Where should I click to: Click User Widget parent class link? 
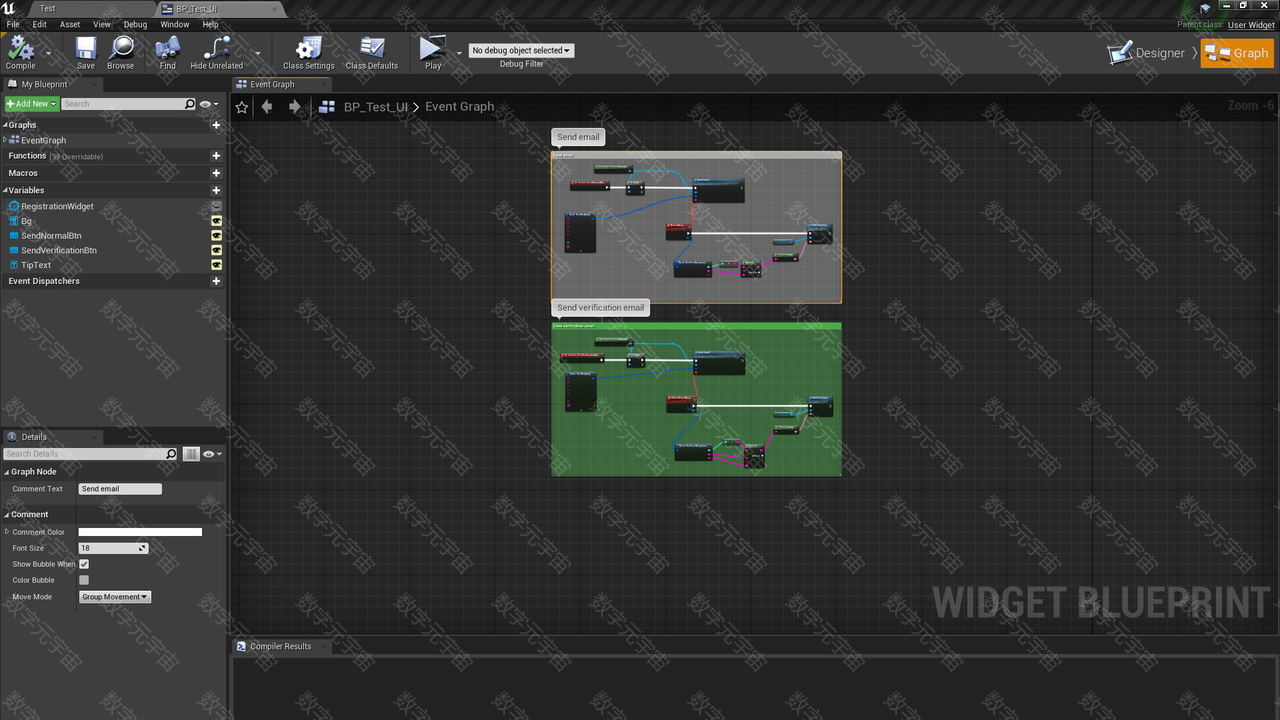coord(1251,25)
